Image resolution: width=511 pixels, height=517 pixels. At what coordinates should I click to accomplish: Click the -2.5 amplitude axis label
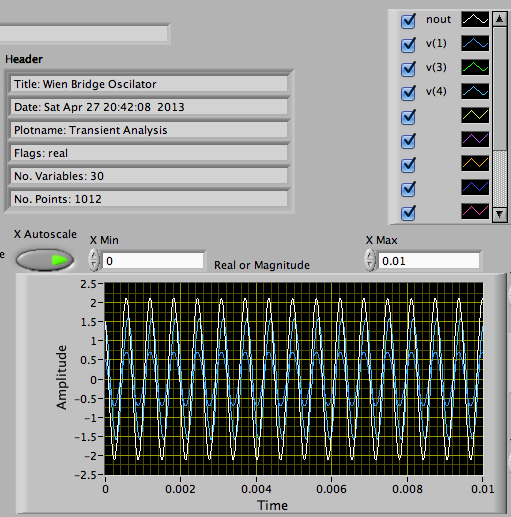[x=85, y=475]
